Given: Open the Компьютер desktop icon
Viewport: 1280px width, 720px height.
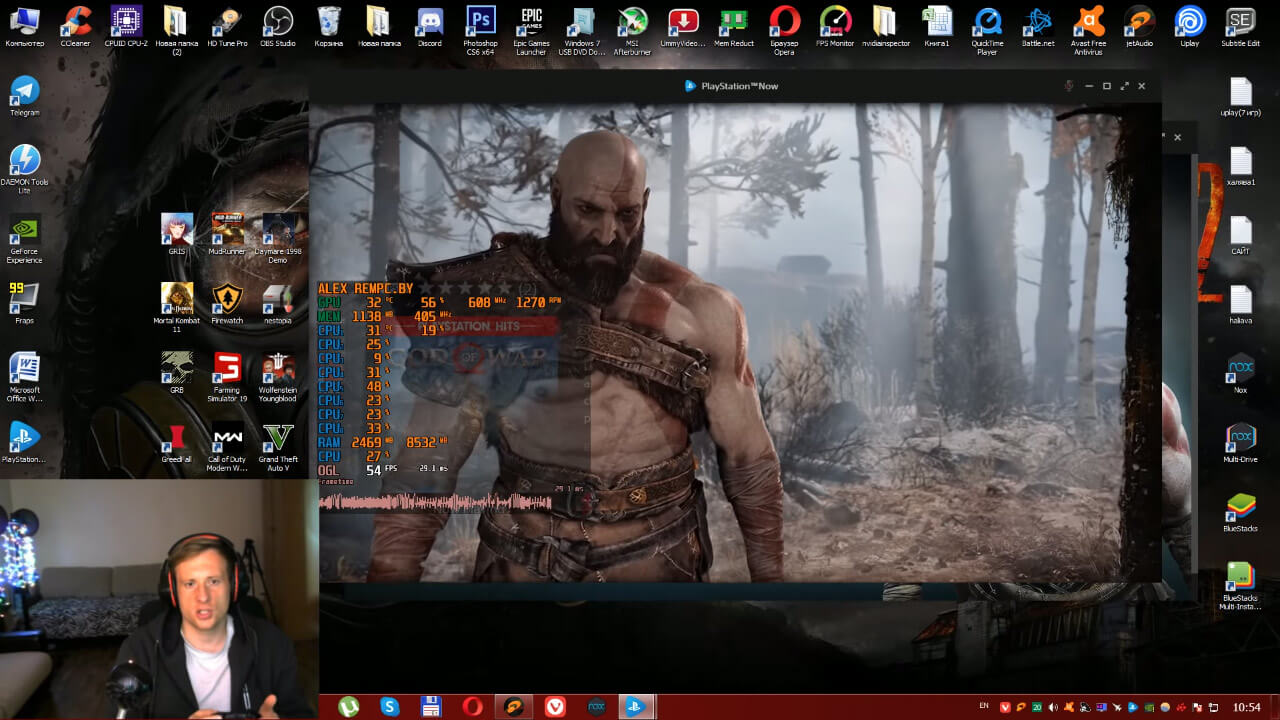Looking at the screenshot, I should [x=24, y=27].
